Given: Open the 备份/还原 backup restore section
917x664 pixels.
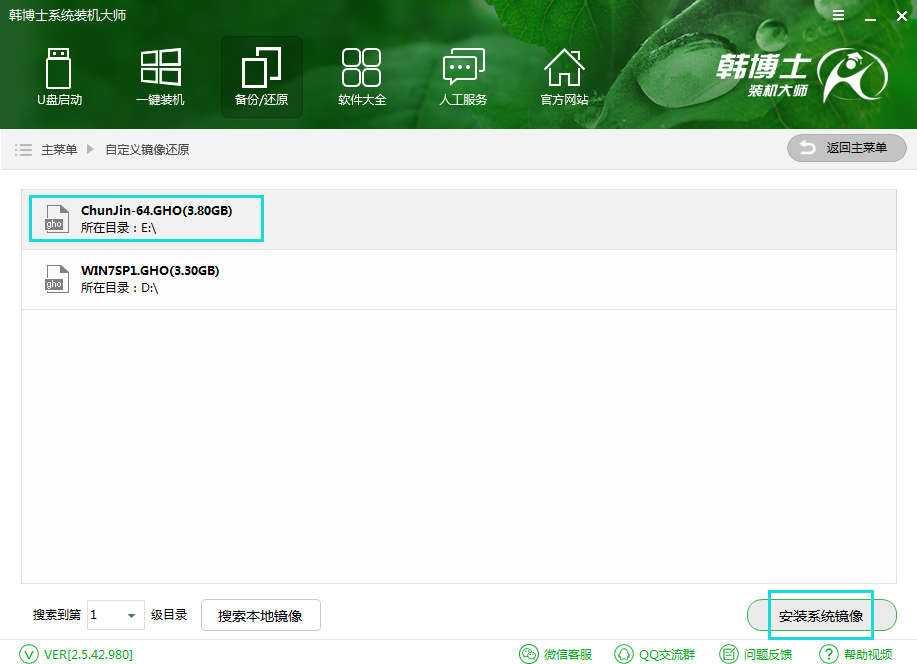Looking at the screenshot, I should click(x=261, y=77).
